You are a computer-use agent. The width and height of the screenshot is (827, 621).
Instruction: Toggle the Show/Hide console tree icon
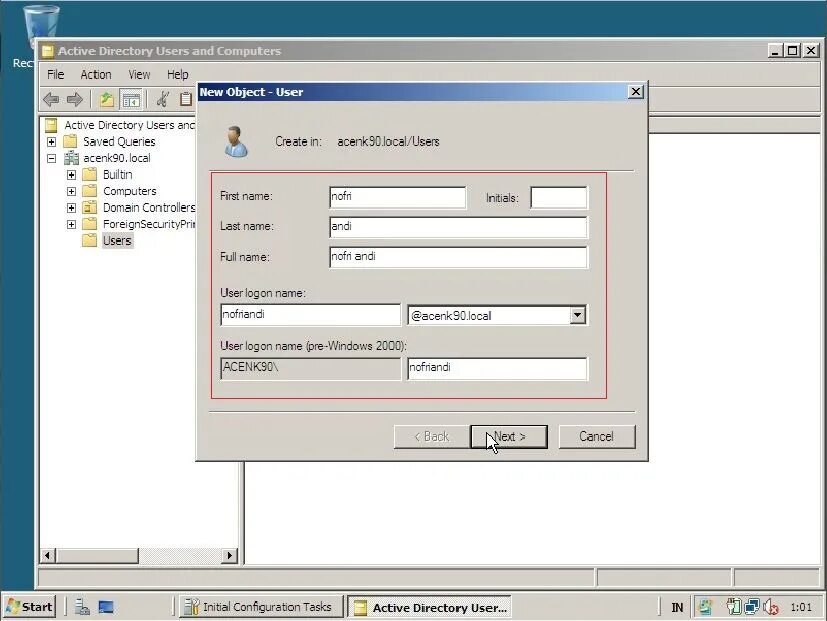pos(131,99)
